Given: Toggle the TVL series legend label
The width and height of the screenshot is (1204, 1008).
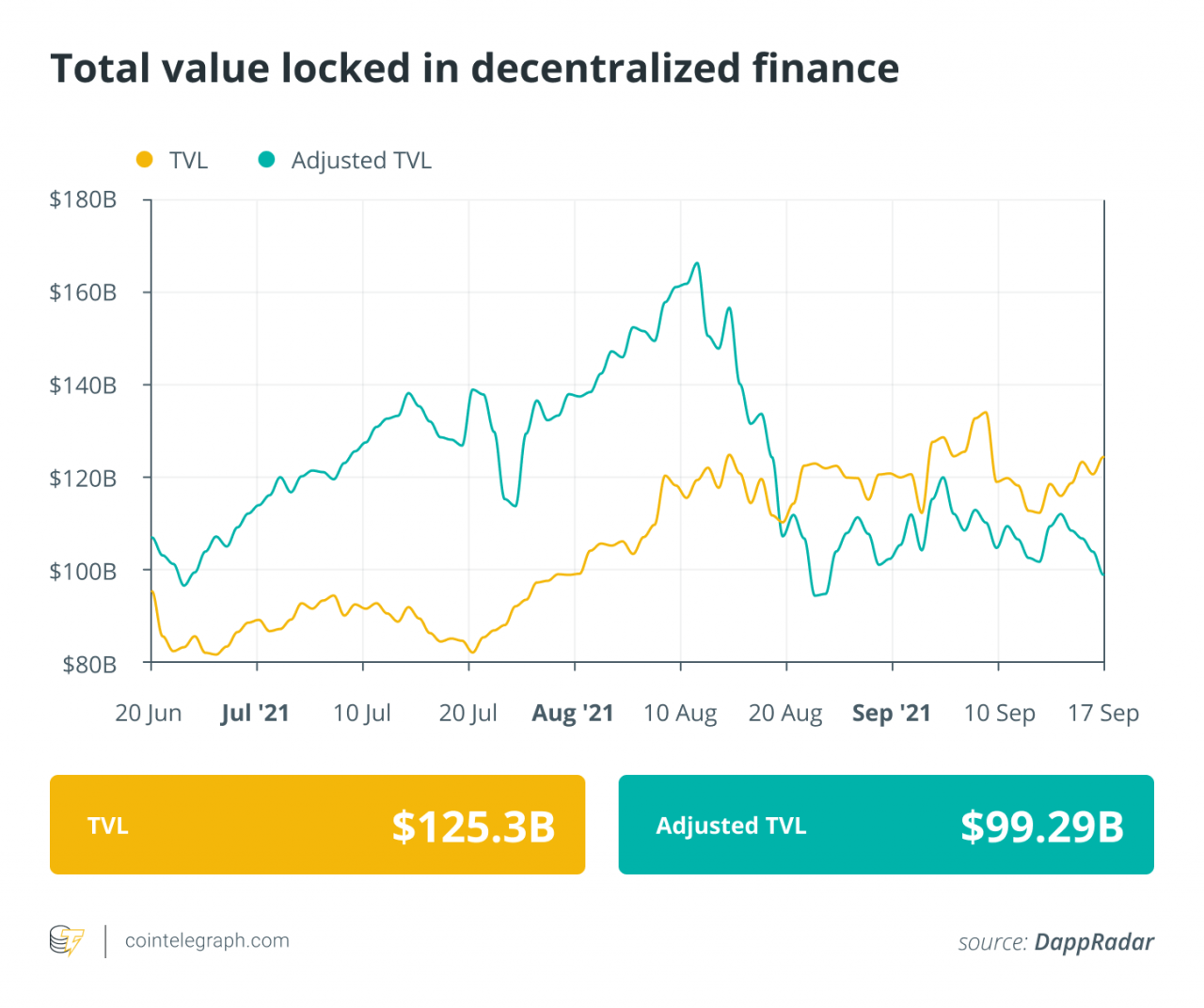Looking at the screenshot, I should 188,161.
